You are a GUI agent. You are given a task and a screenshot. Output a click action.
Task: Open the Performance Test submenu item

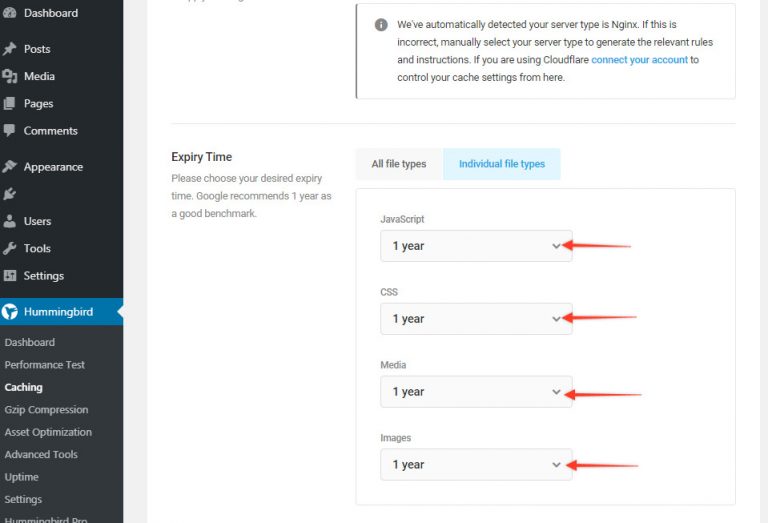pos(45,365)
